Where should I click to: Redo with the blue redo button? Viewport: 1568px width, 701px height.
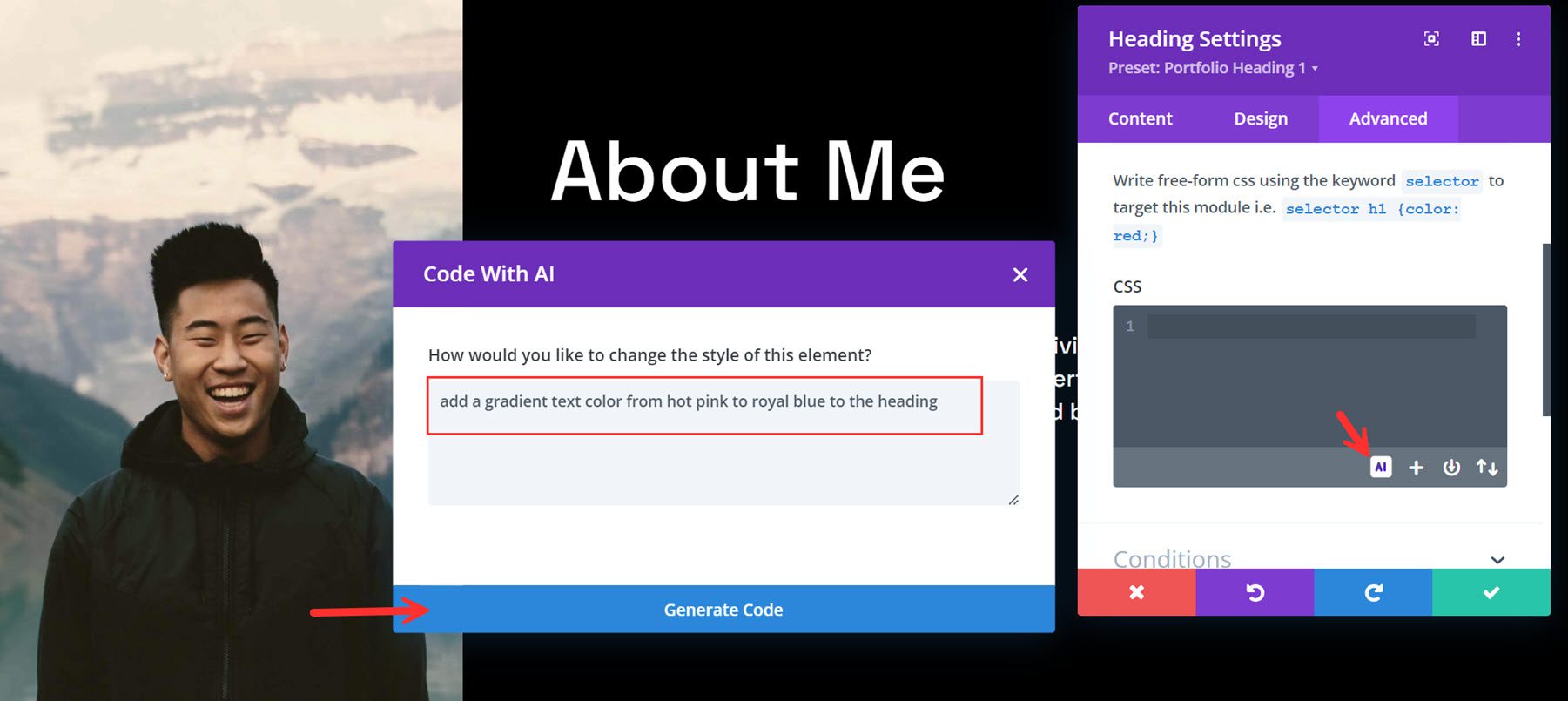[1373, 592]
